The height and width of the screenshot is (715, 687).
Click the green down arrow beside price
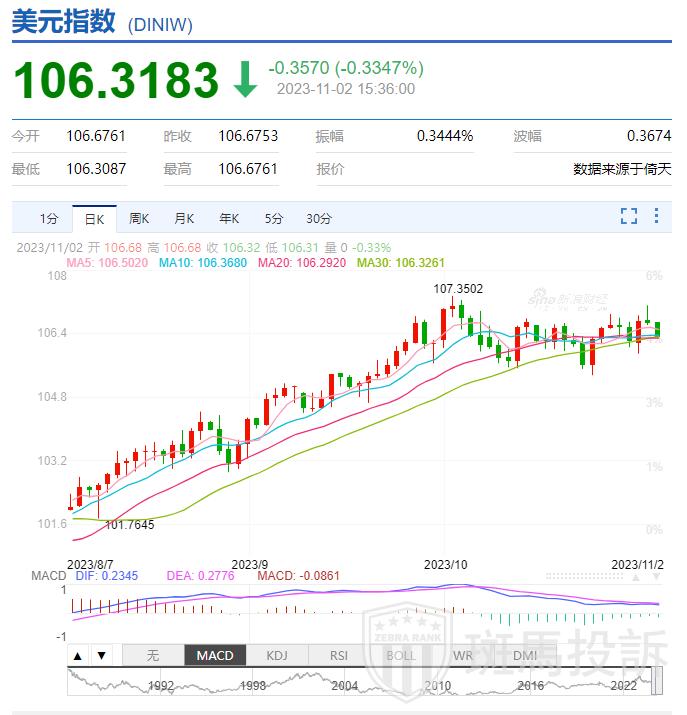click(x=245, y=80)
